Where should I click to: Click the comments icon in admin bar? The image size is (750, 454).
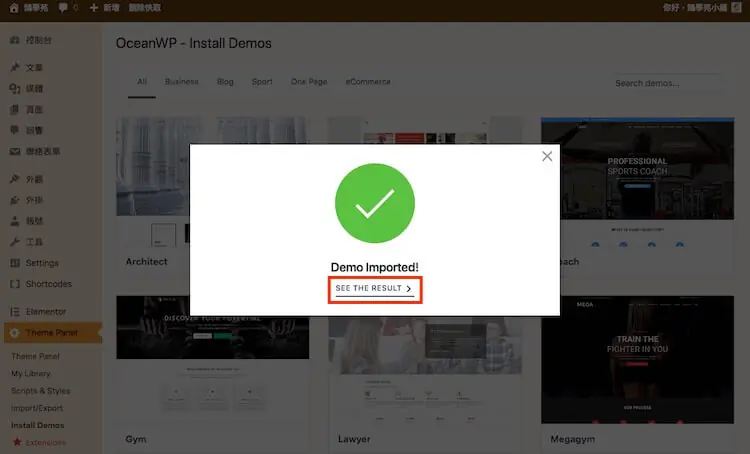63,8
